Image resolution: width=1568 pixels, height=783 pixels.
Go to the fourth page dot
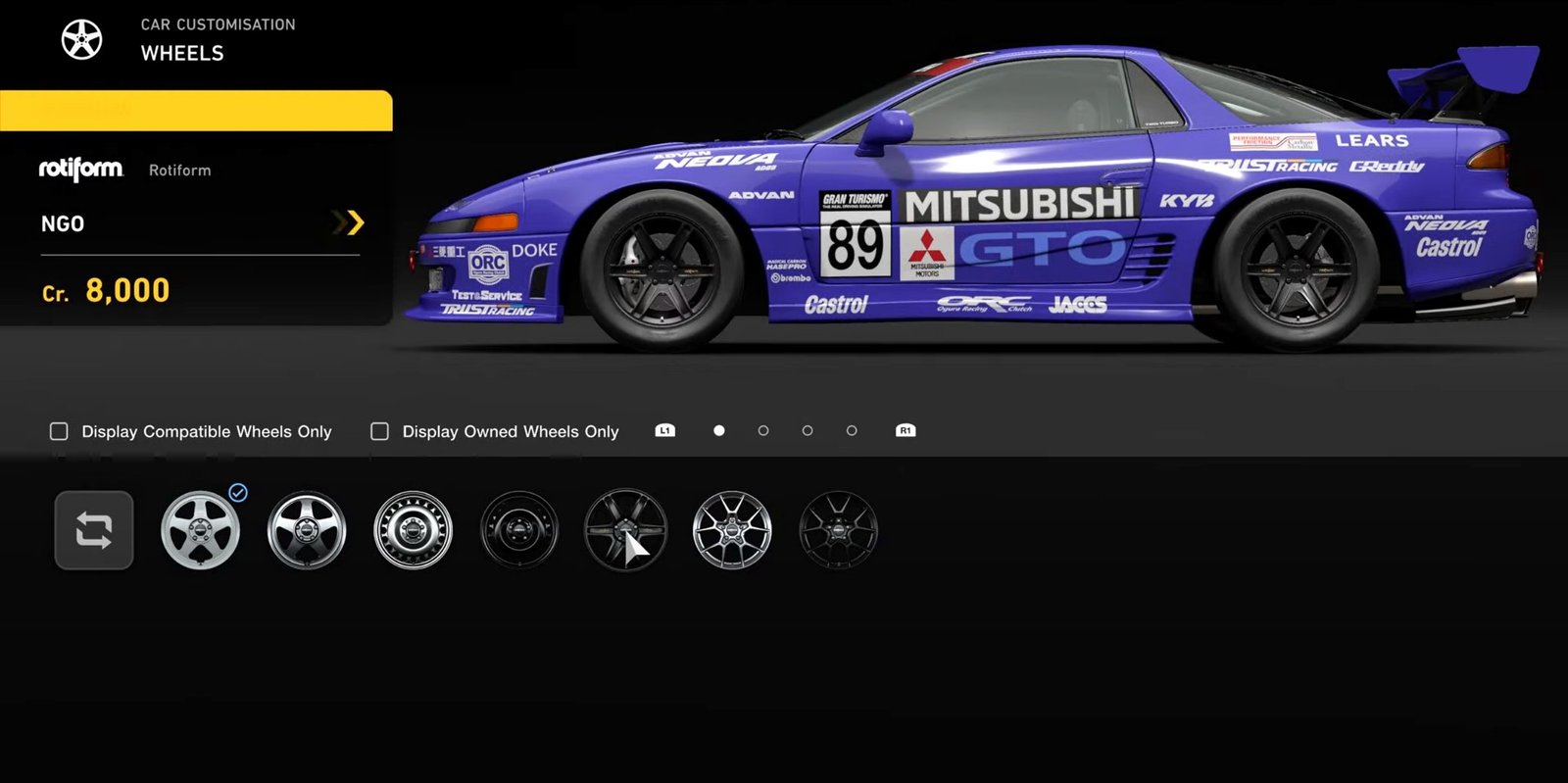click(x=852, y=430)
